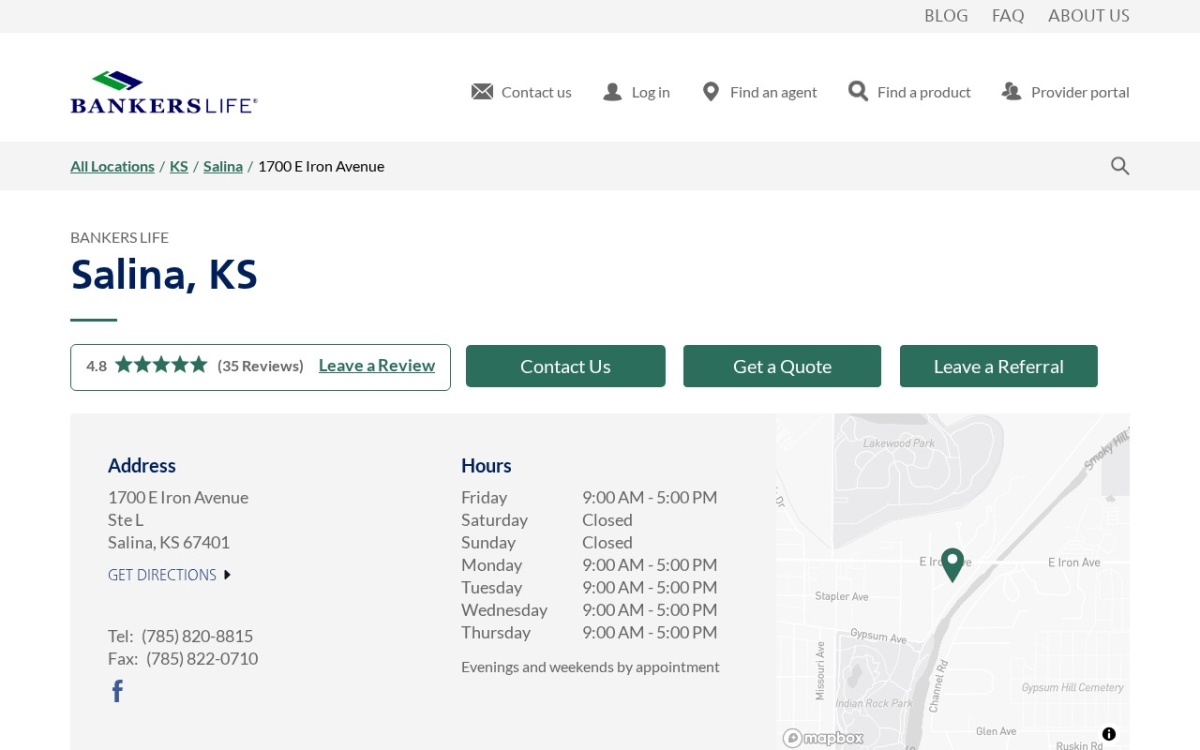Go to the Log in page
The image size is (1200, 750).
[651, 92]
